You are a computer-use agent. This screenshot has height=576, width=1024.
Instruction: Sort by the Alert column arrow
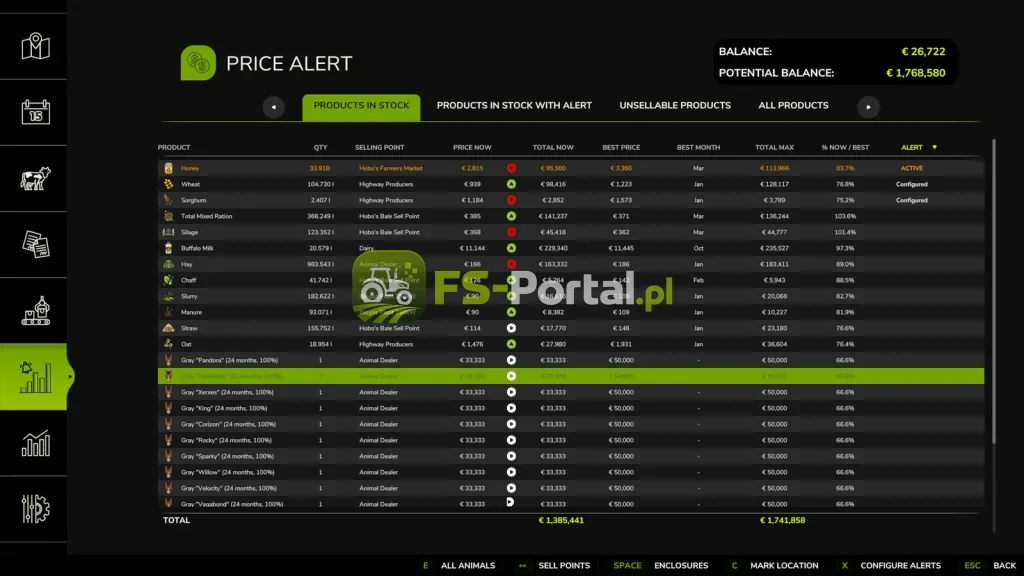point(935,148)
